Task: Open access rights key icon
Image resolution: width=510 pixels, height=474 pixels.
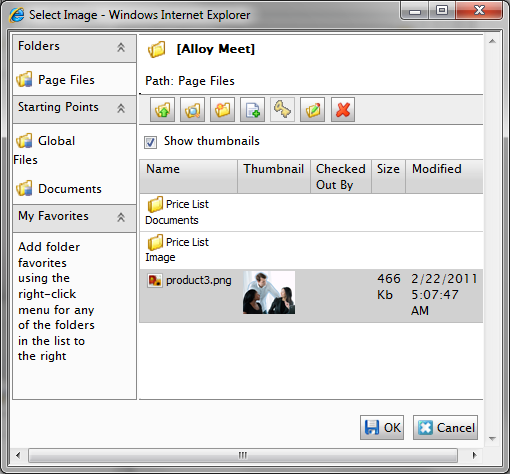Action: pyautogui.click(x=282, y=110)
